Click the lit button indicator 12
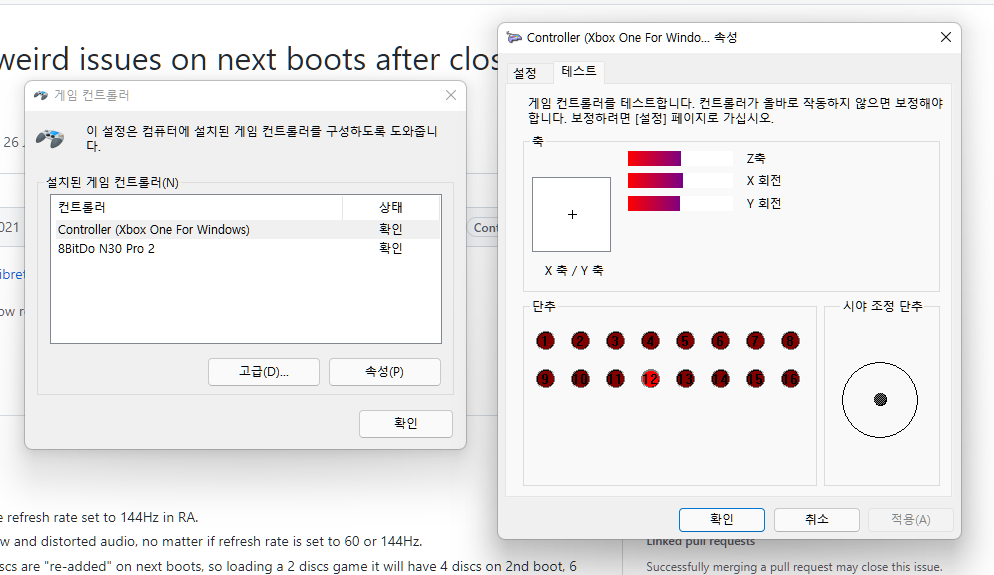Image resolution: width=994 pixels, height=575 pixels. coord(650,379)
